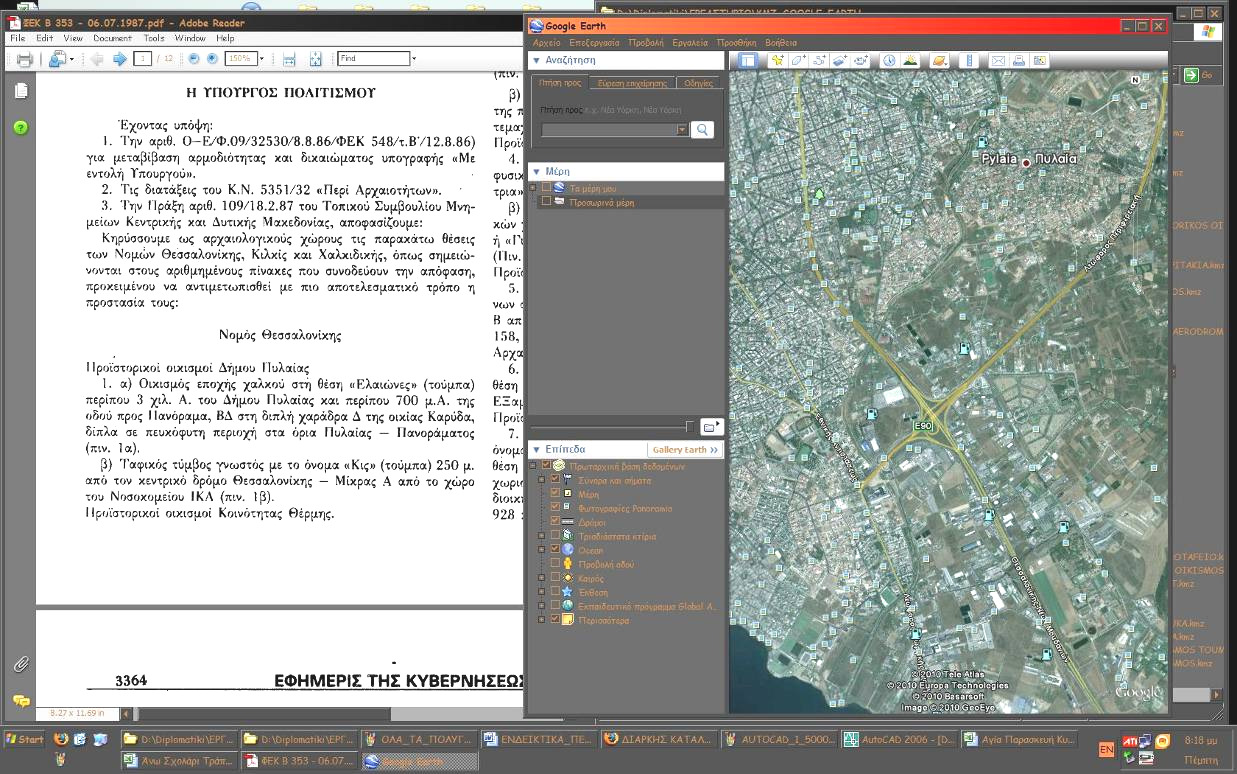Viewport: 1237px width, 774px height.
Task: Open the Find options dropdown in Adobe Reader
Action: pos(414,59)
